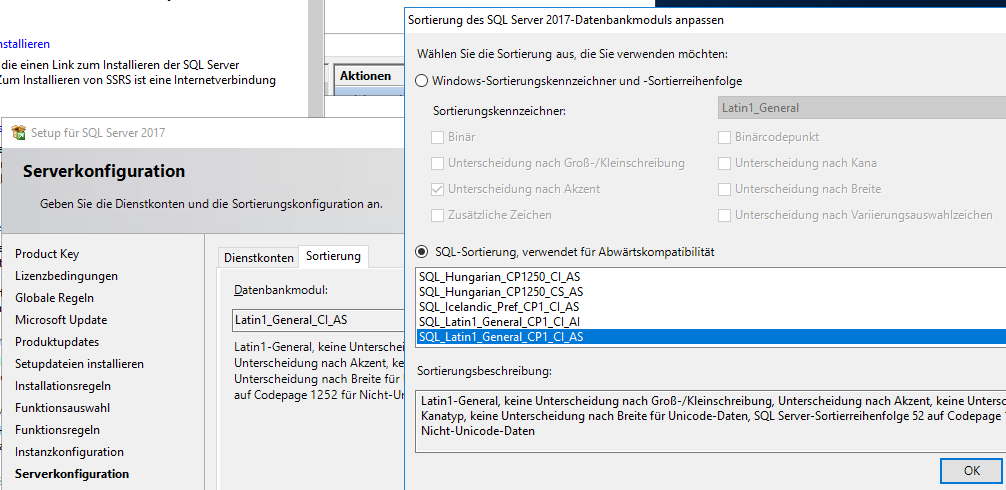The height and width of the screenshot is (490, 1006).
Task: Open Funktionsregeln step in sidebar
Action: point(57,430)
